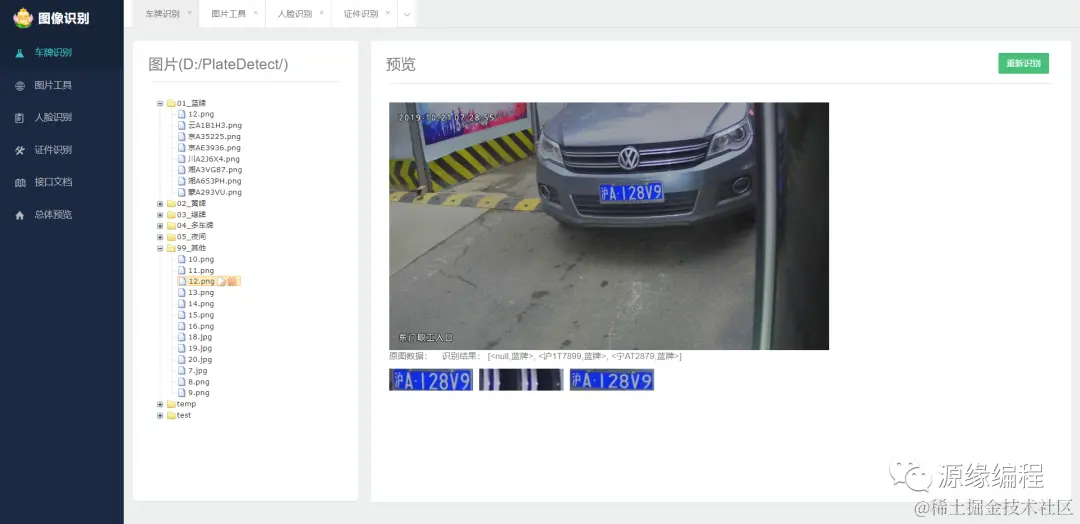Click the striped middle plate crop thumbnail

(x=521, y=380)
